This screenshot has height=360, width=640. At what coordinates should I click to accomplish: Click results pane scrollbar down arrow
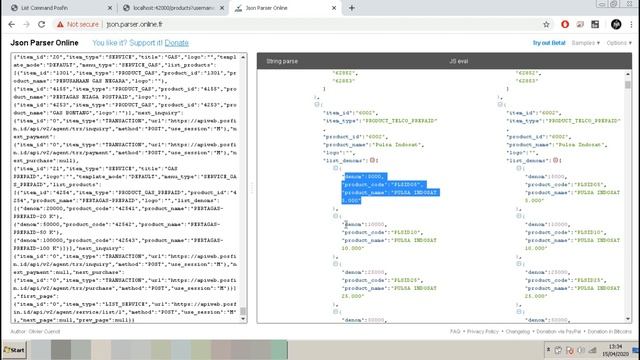click(628, 319)
